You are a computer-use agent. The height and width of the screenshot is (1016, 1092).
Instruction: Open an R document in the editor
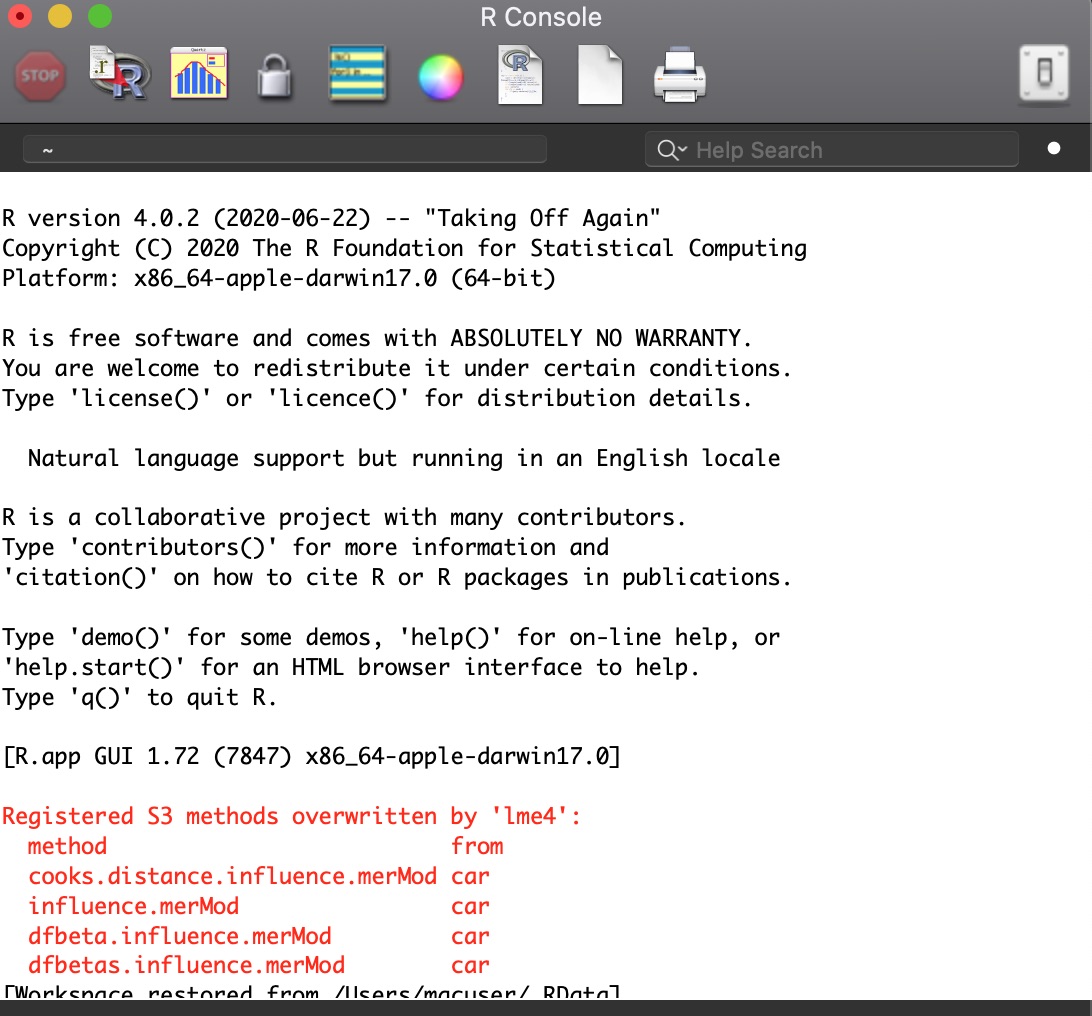(520, 75)
